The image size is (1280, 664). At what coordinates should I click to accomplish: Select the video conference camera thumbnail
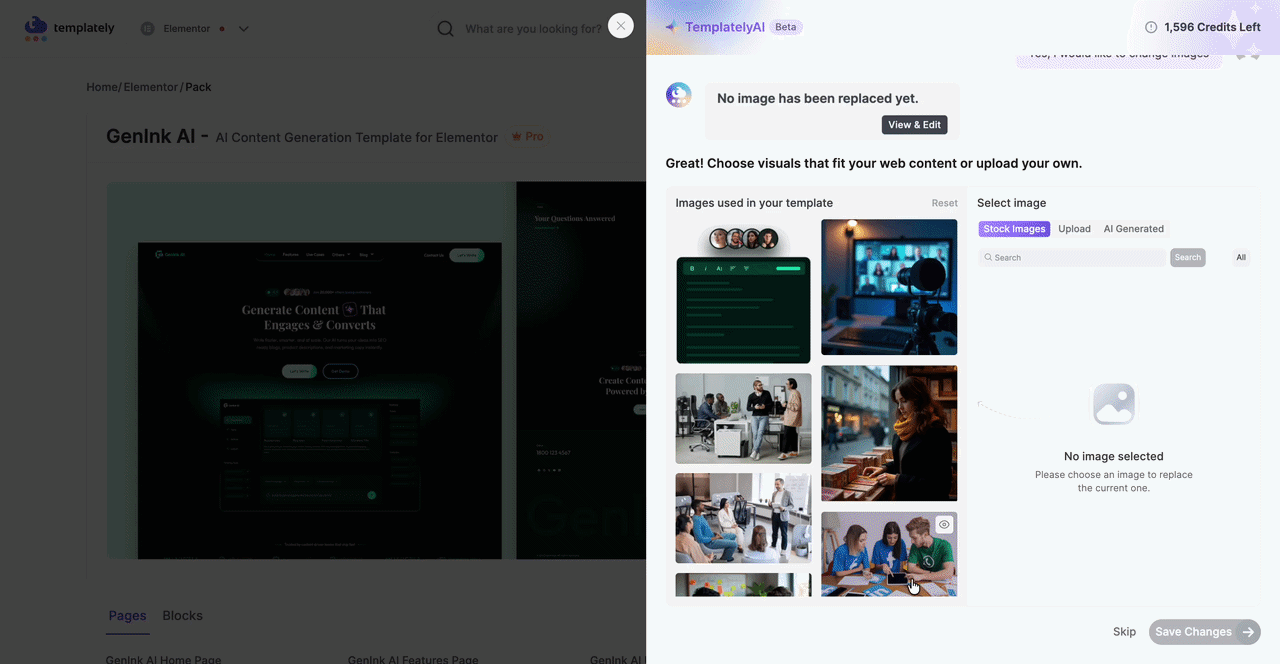889,287
